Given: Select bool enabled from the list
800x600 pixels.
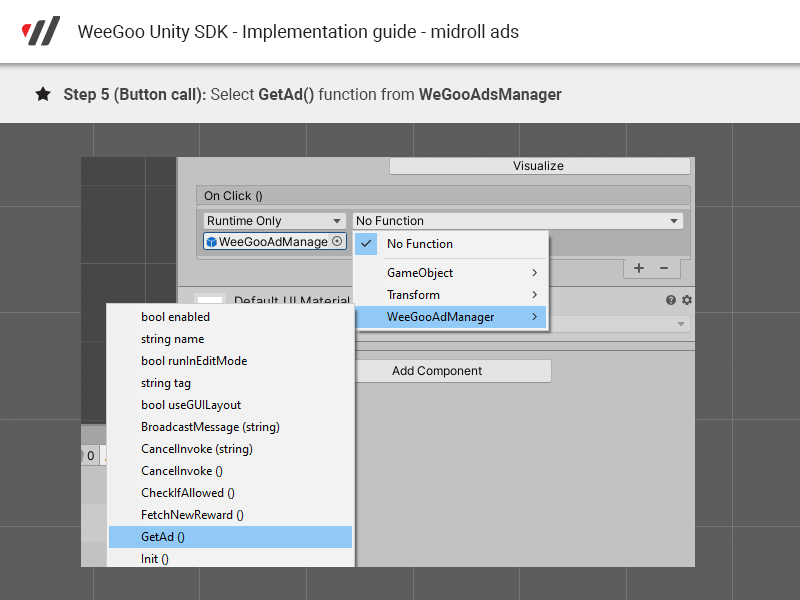Looking at the screenshot, I should pyautogui.click(x=231, y=317).
